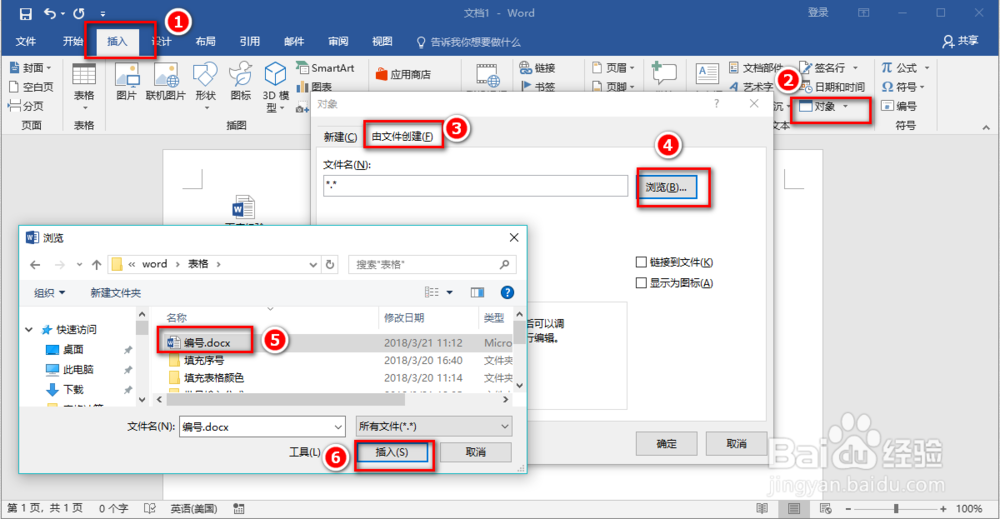The width and height of the screenshot is (1000, 519).
Task: Insert a comment via speech bubble icon
Action: (664, 74)
